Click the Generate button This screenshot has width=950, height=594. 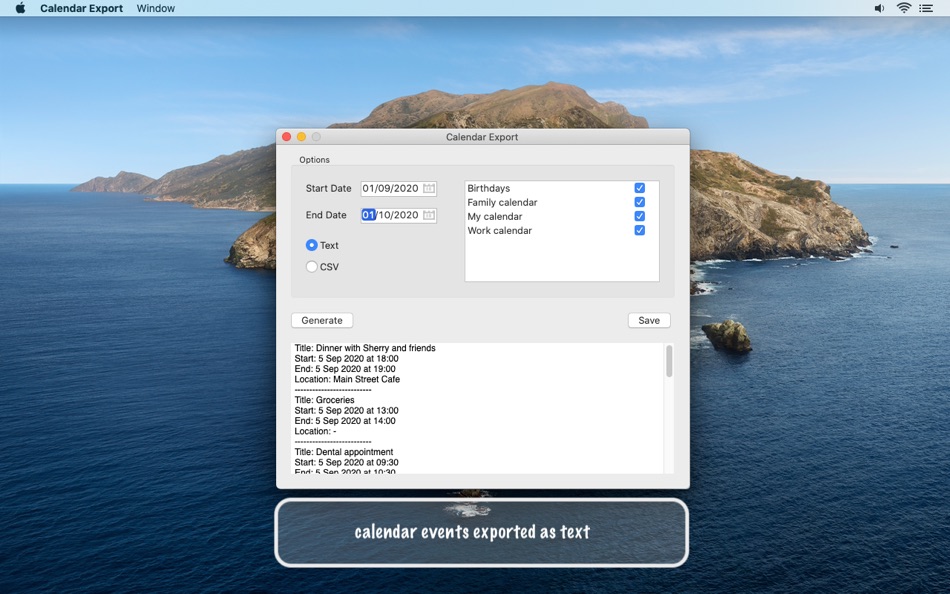click(x=322, y=320)
